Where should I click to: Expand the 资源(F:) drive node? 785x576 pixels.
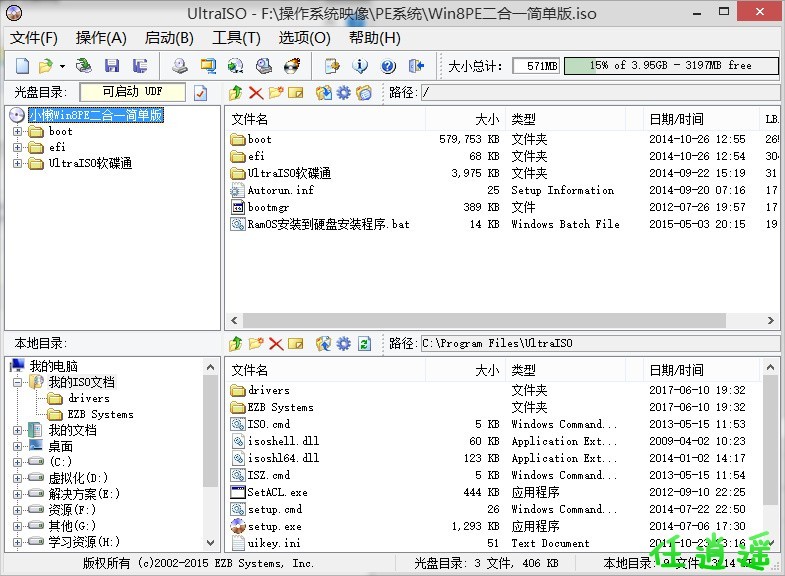[x=18, y=510]
